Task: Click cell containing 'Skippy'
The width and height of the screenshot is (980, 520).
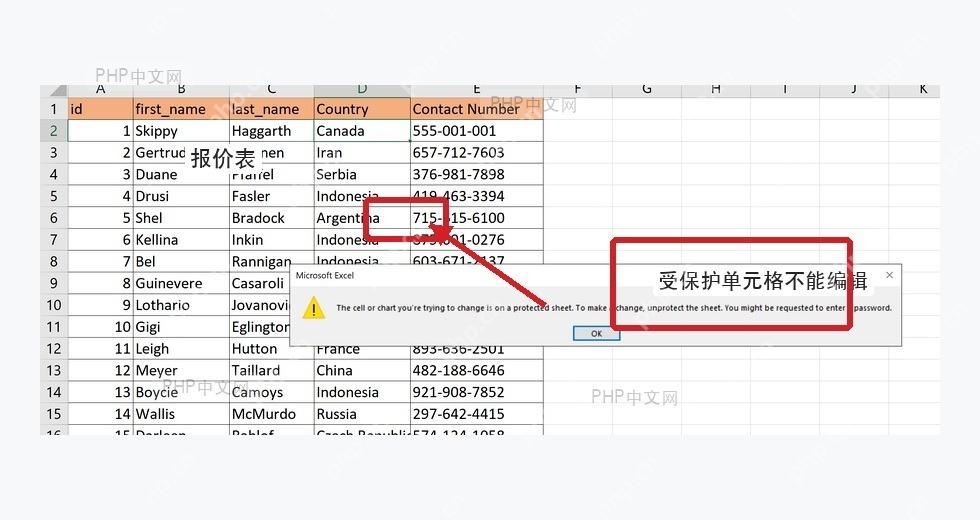Action: (181, 131)
